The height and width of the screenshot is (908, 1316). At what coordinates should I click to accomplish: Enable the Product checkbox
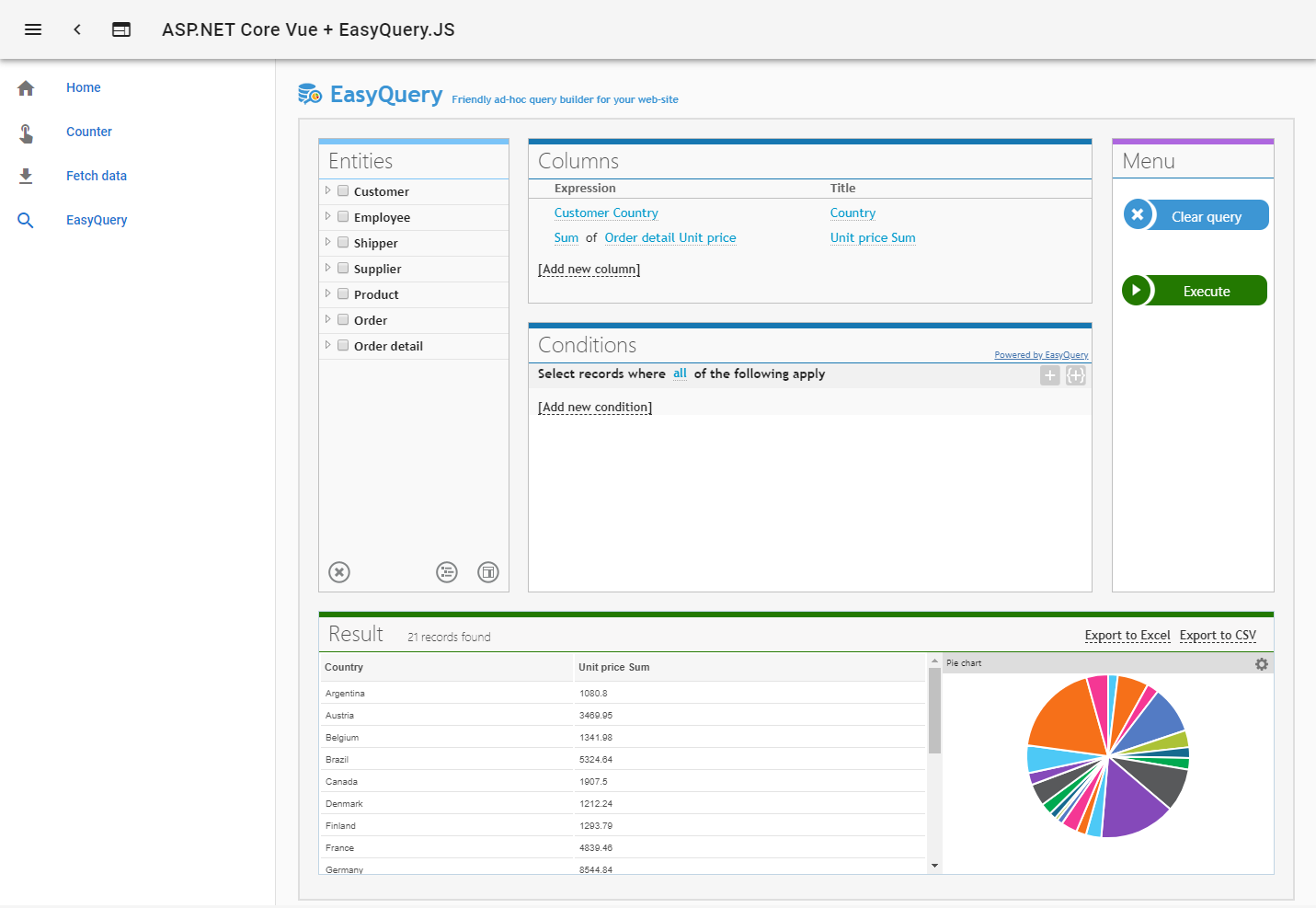click(343, 293)
